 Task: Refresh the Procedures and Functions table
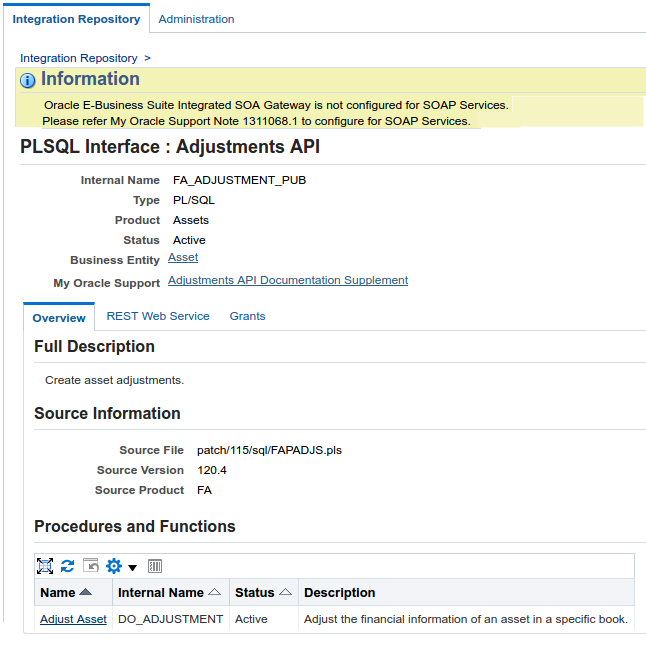pos(68,566)
